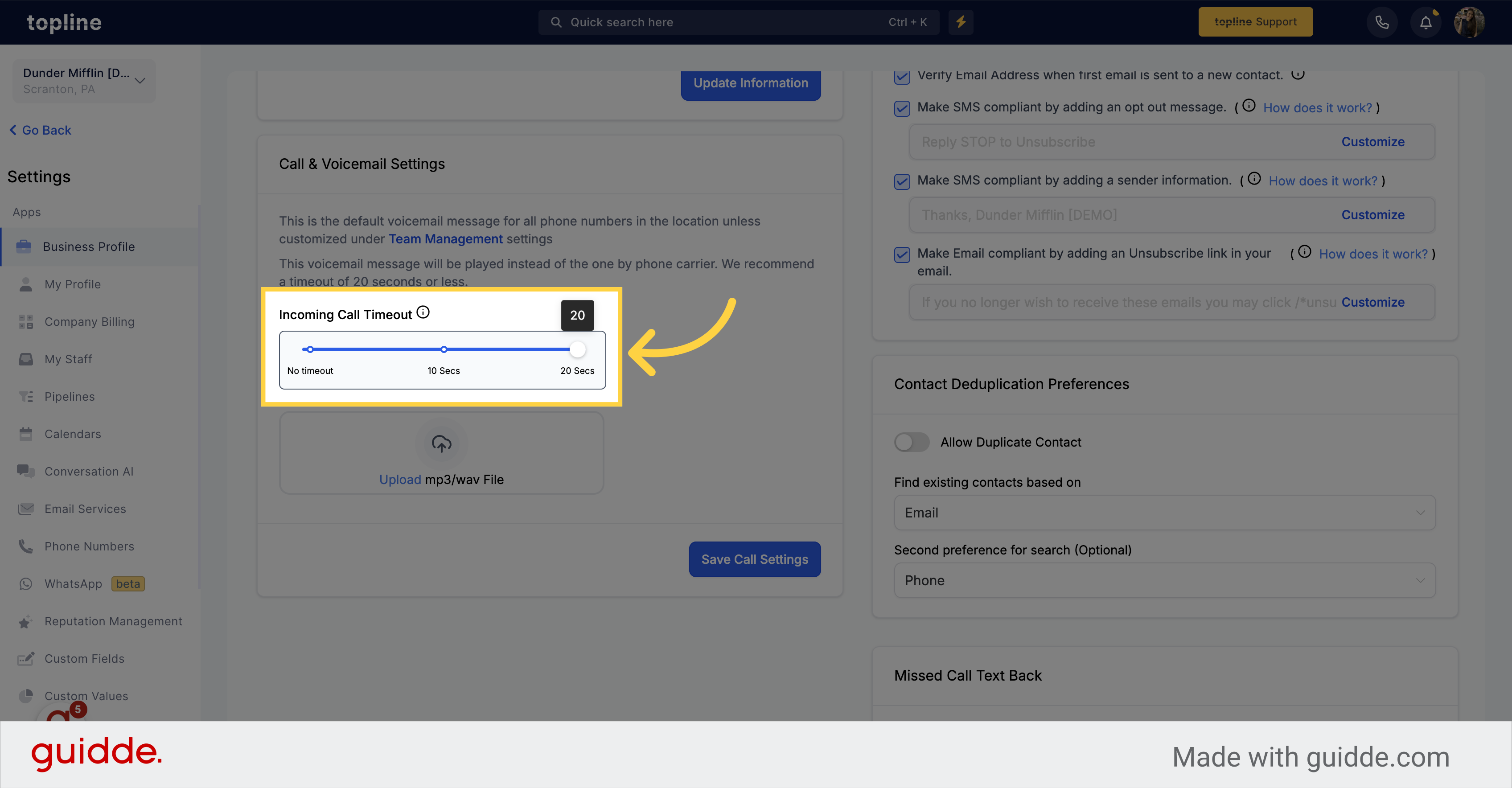Click Customize for email unsubscribe text

coord(1373,302)
